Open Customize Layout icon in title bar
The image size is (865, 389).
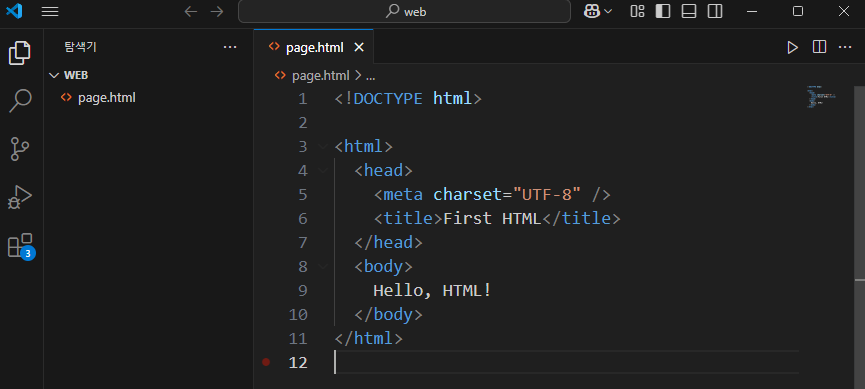637,11
